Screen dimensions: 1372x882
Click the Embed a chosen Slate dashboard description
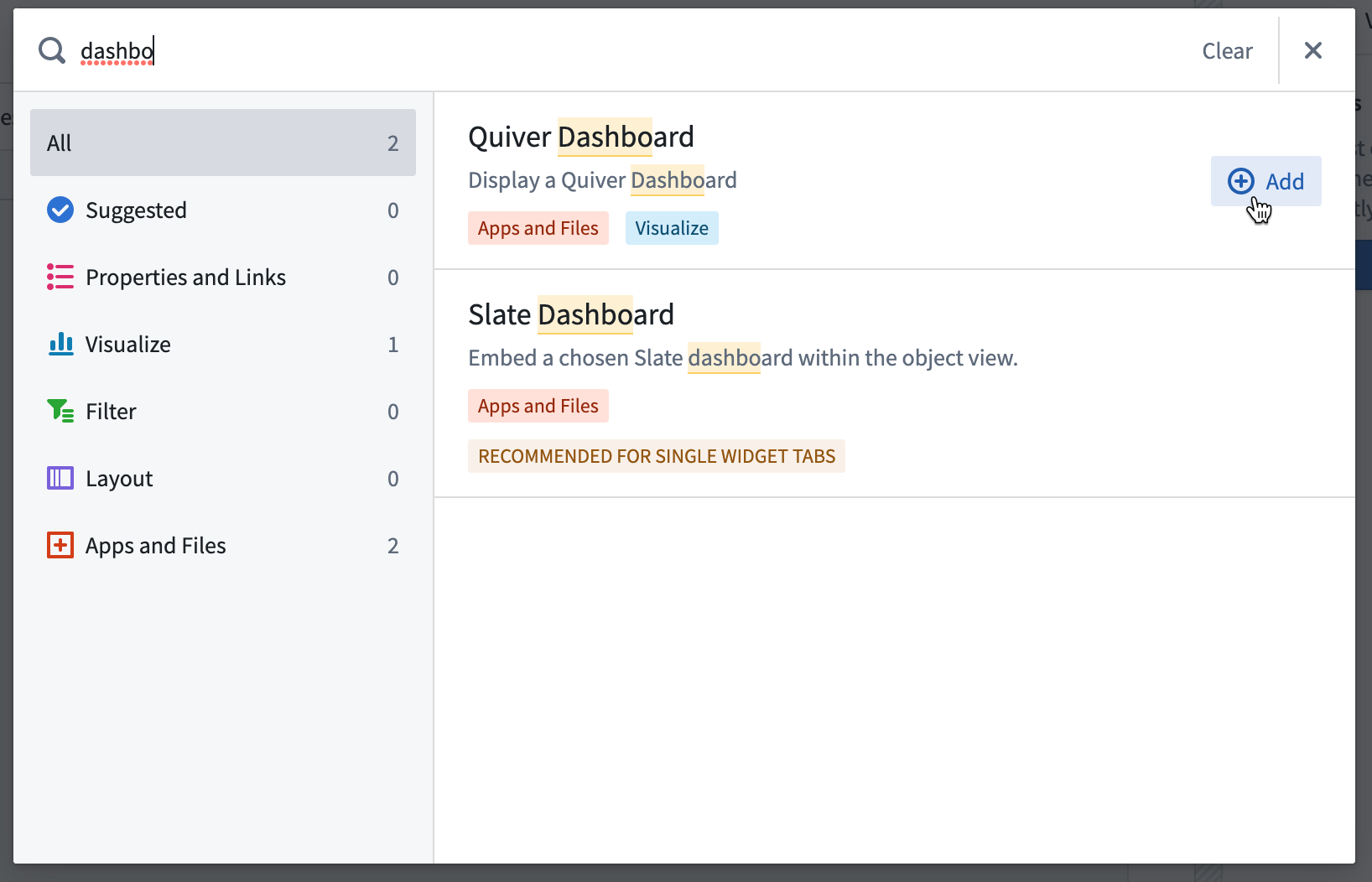743,358
